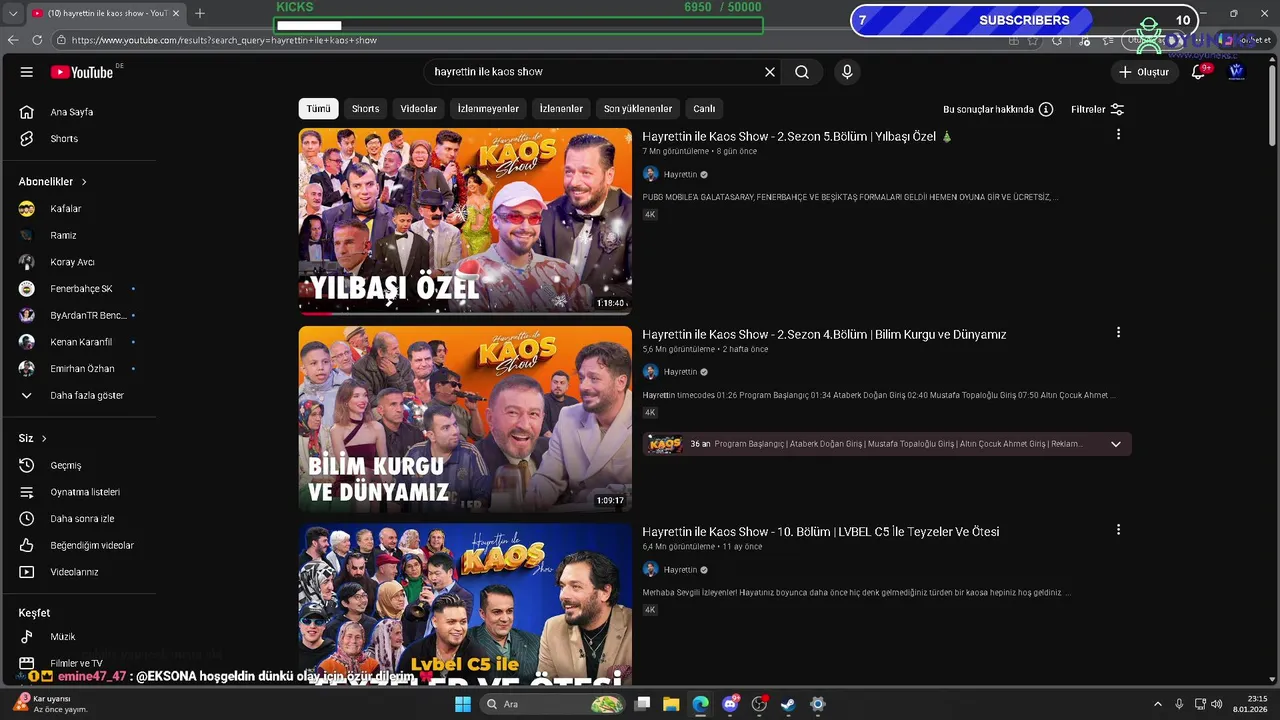Show hidden system tray icons
This screenshot has width=1280, height=720.
pyautogui.click(x=1158, y=704)
